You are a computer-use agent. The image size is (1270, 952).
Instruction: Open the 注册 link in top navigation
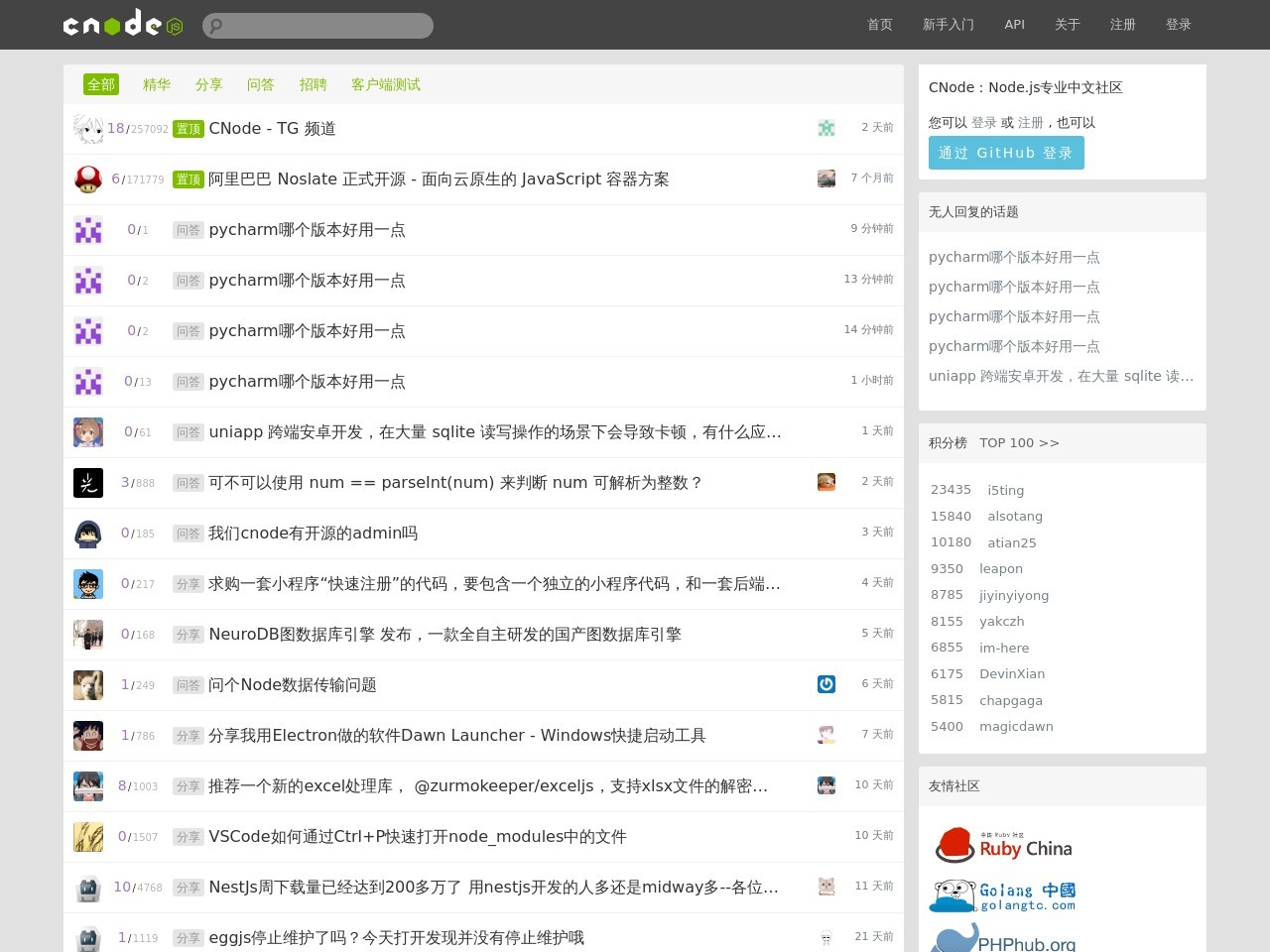tap(1122, 25)
